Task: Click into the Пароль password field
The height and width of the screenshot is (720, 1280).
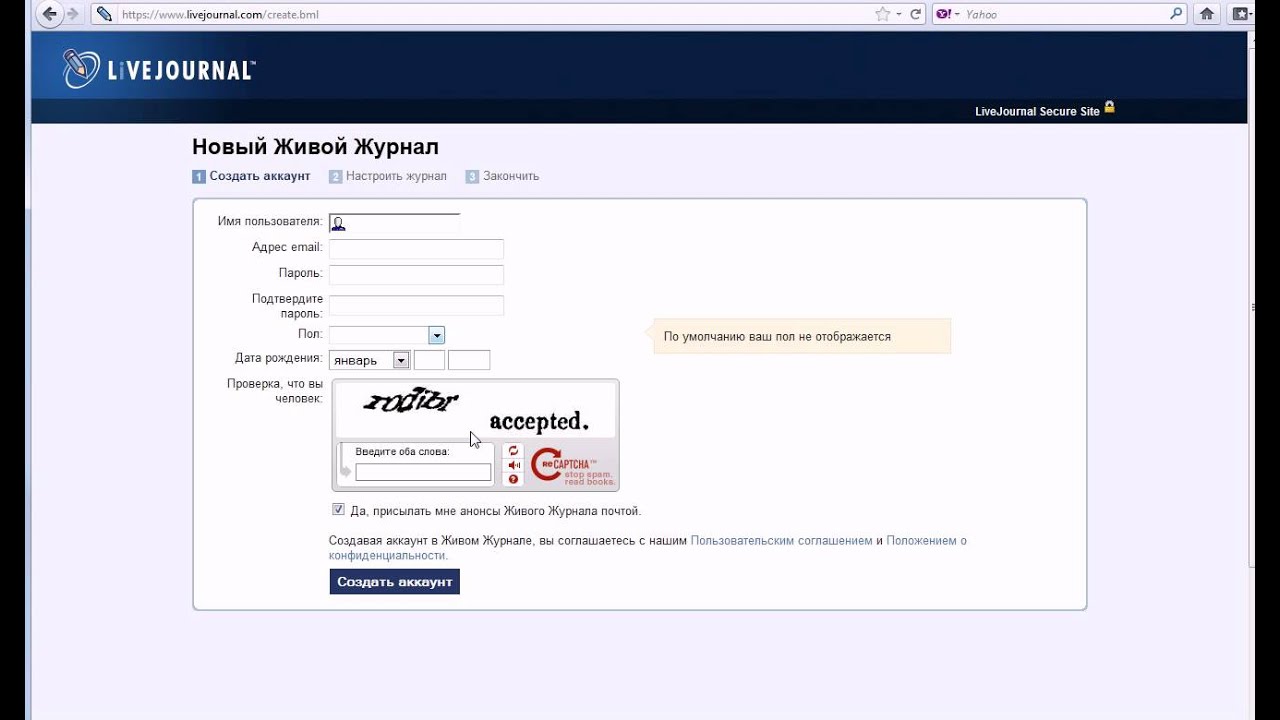Action: click(x=416, y=275)
